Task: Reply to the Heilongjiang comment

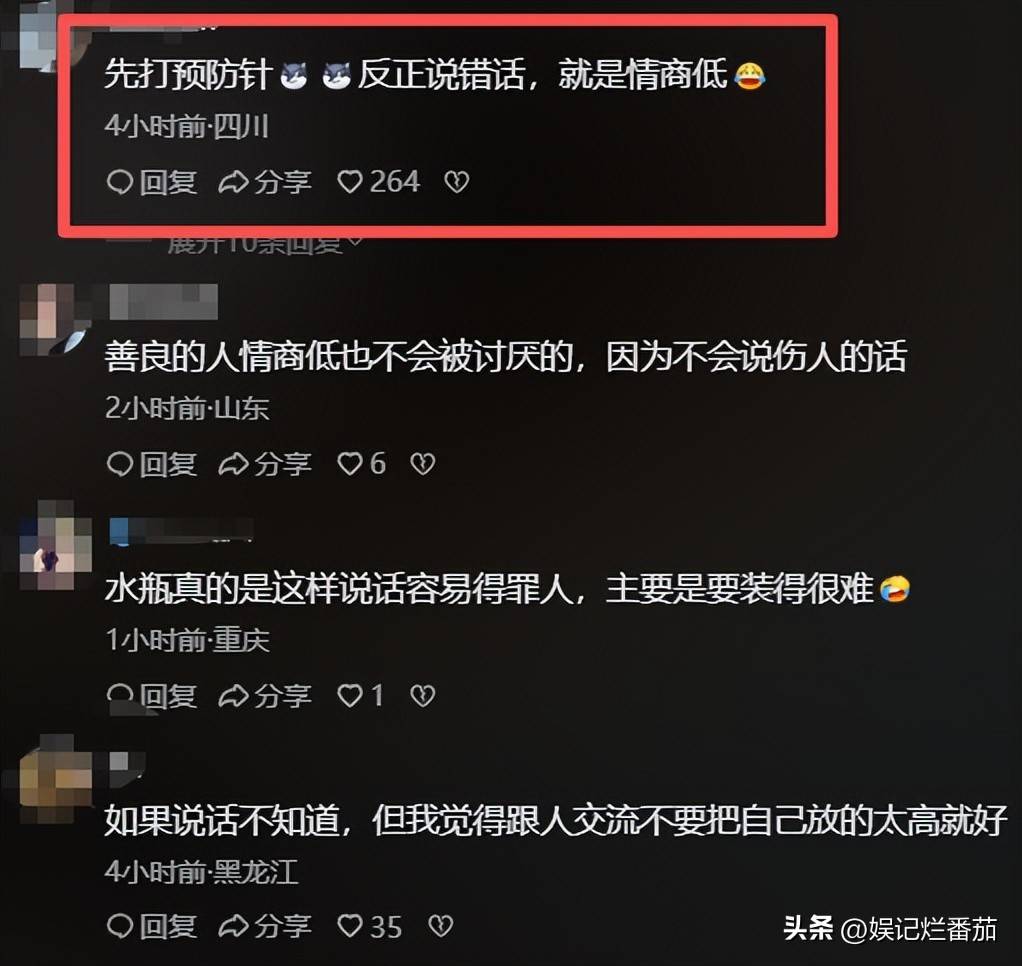Action: [151, 926]
